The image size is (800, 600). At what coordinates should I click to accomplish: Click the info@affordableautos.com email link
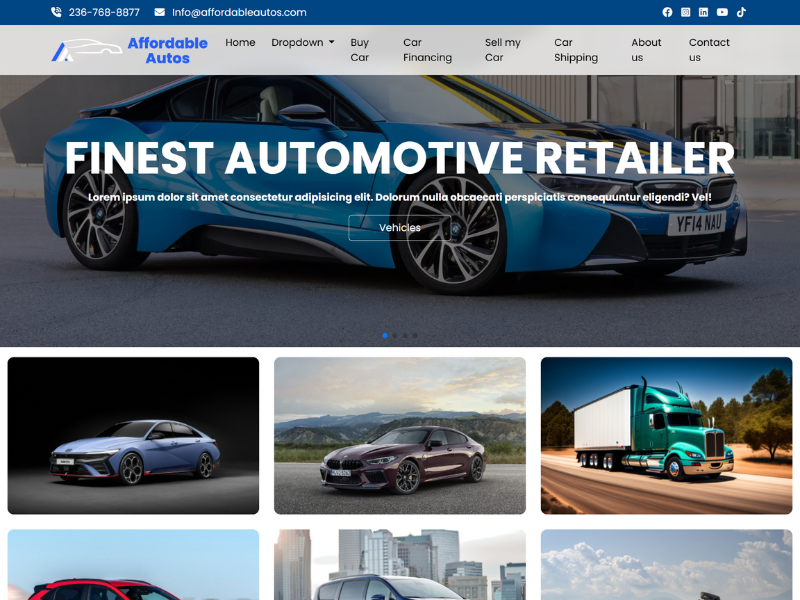(x=239, y=12)
